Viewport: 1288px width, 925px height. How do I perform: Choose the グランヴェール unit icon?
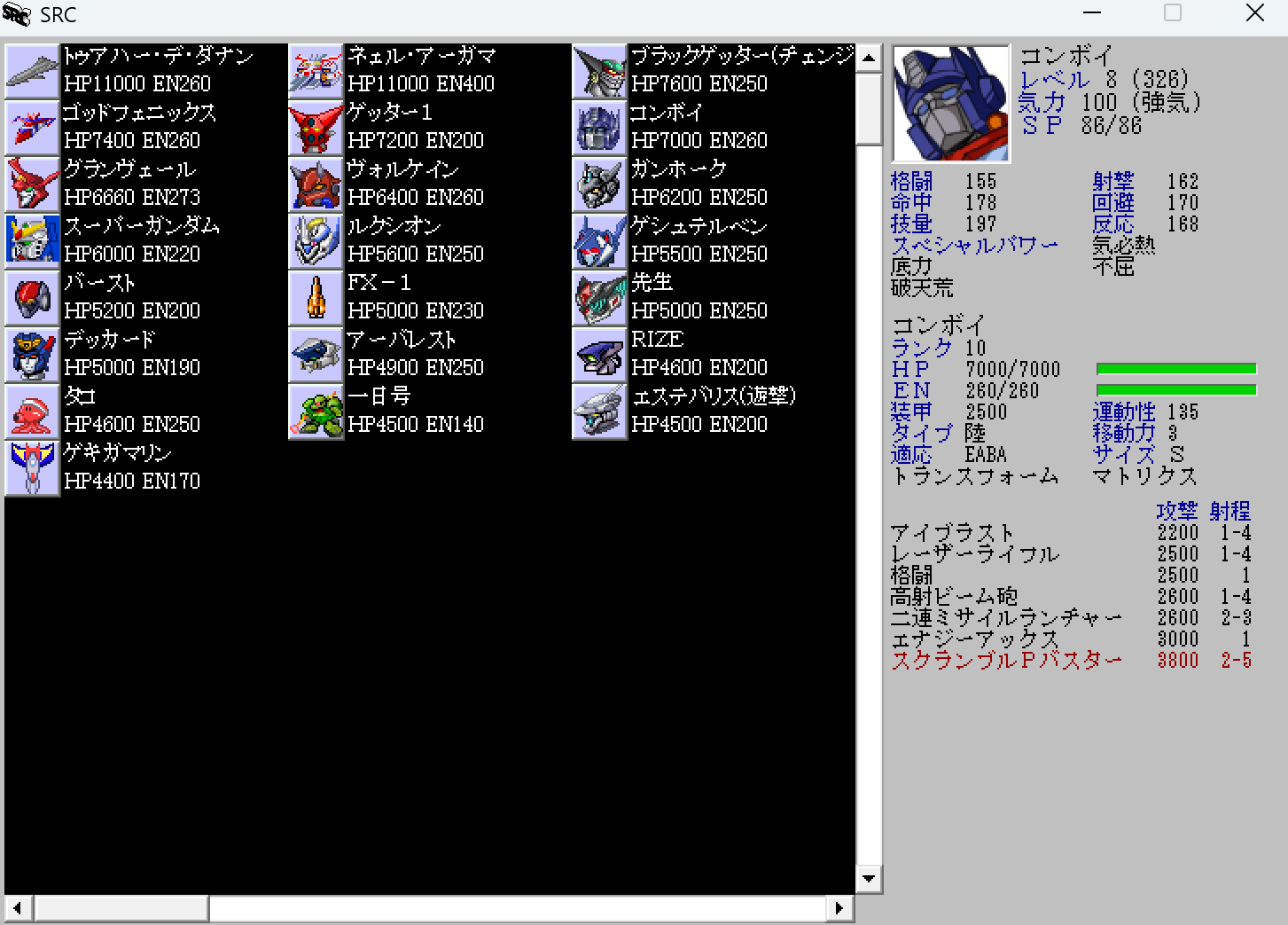pos(33,184)
